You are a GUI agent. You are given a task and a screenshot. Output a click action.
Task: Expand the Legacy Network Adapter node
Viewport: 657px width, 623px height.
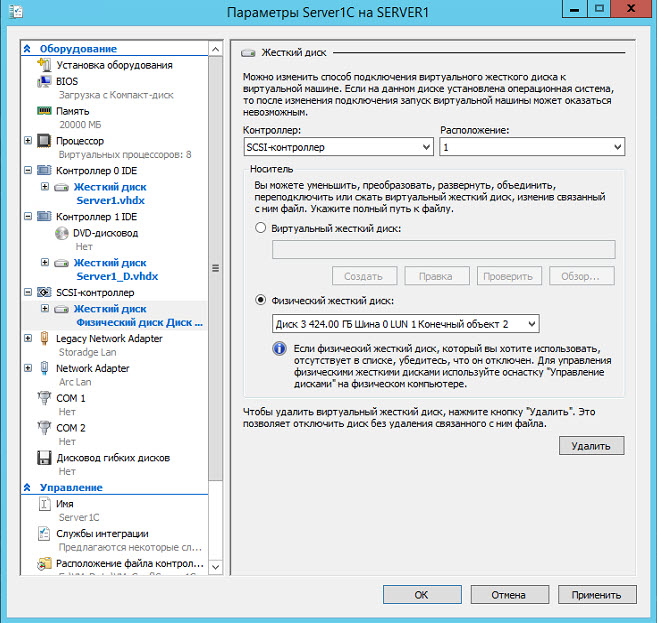[28, 338]
